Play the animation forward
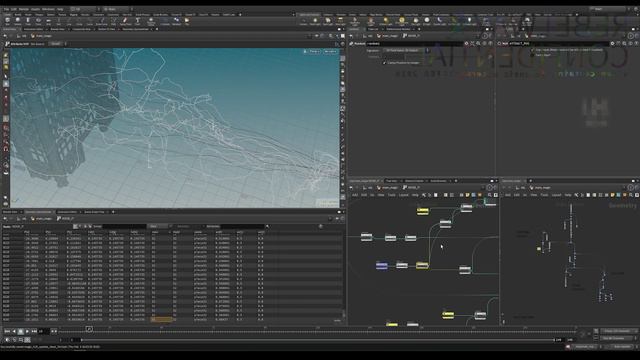The width and height of the screenshot is (640, 360). click(x=27, y=331)
